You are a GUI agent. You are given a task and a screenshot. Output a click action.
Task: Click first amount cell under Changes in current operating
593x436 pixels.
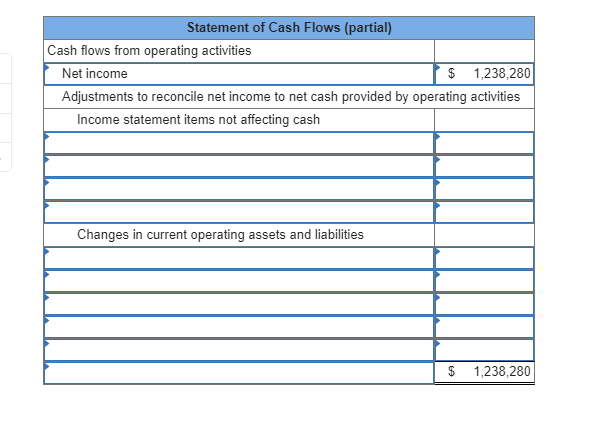tap(484, 258)
